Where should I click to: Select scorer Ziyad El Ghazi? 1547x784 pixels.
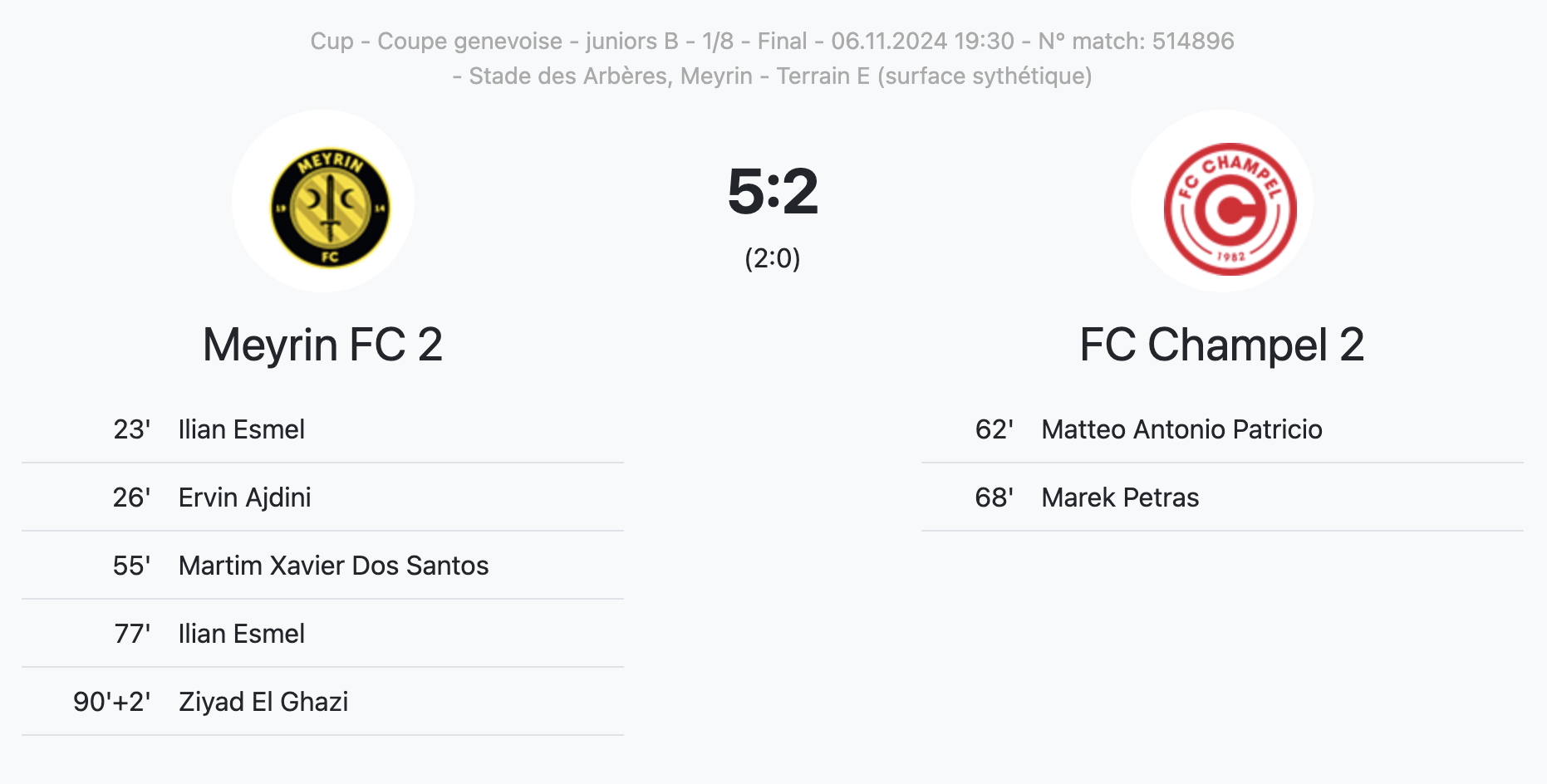tap(263, 702)
